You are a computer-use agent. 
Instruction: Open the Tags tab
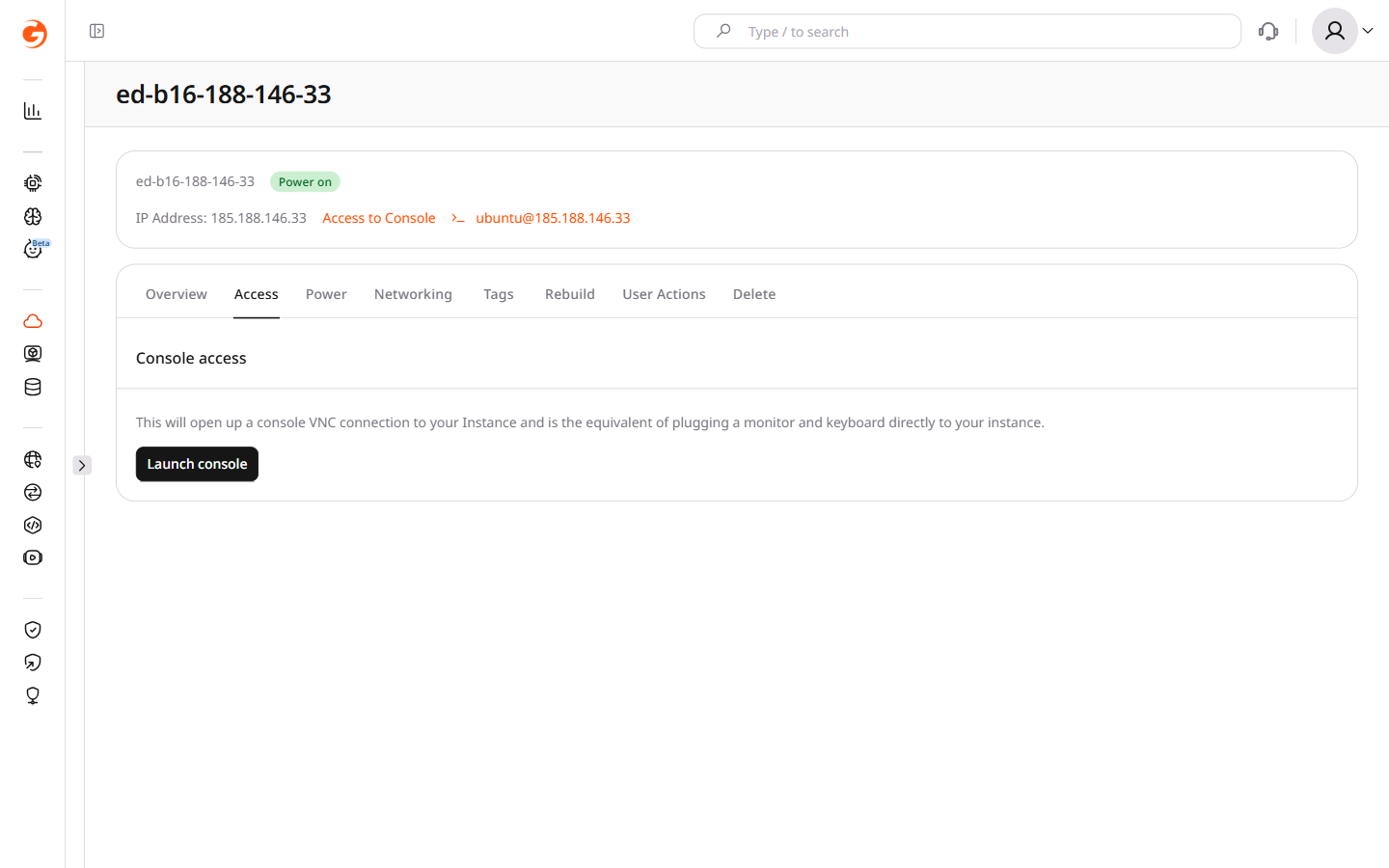pos(499,294)
